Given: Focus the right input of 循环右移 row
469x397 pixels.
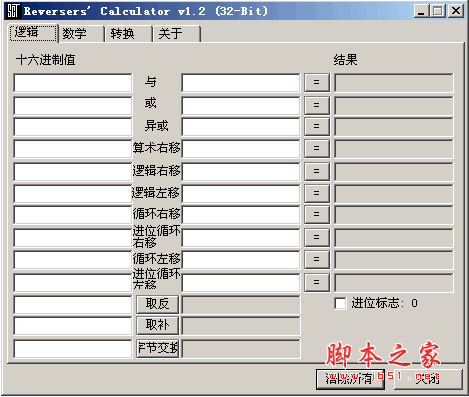Looking at the screenshot, I should [x=241, y=215].
